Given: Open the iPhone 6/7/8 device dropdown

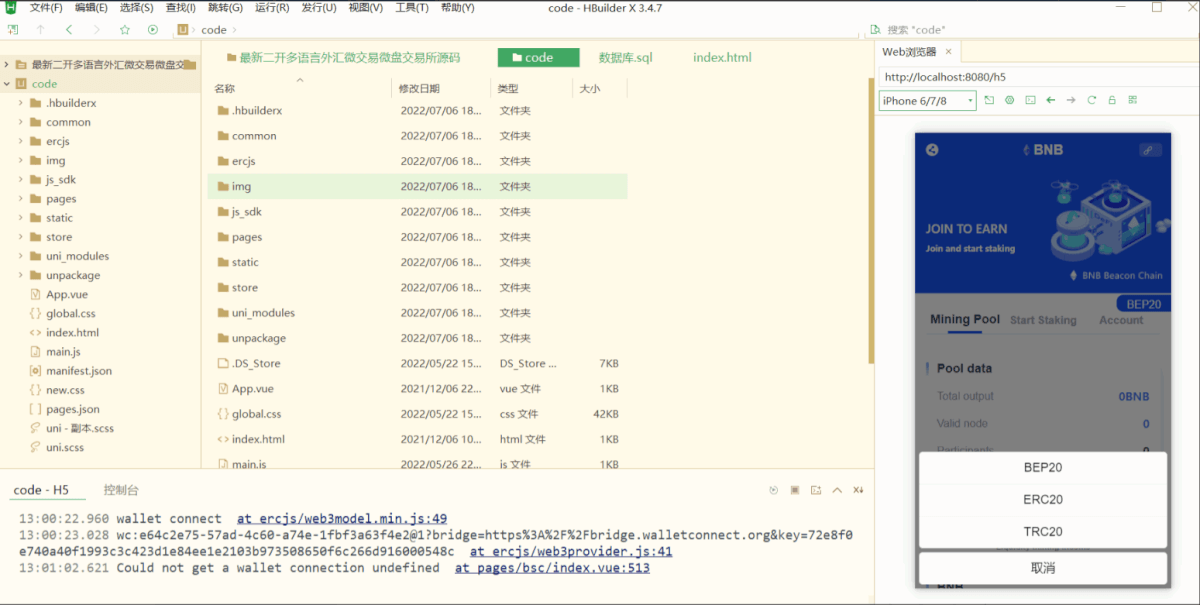Looking at the screenshot, I should [927, 100].
